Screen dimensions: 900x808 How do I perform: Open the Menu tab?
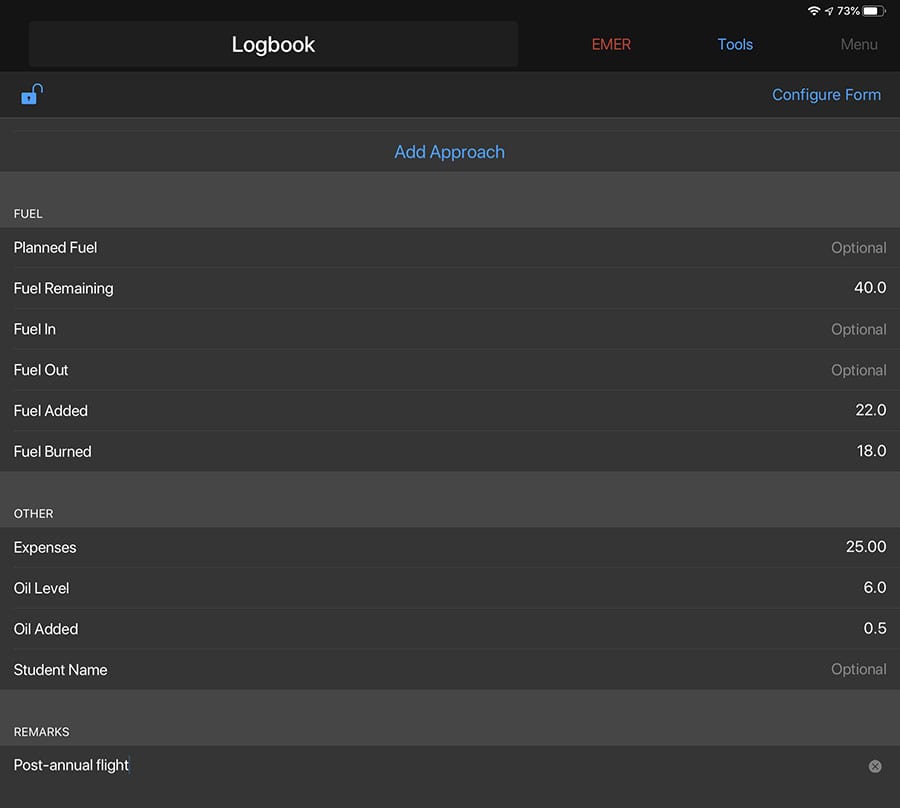click(859, 44)
